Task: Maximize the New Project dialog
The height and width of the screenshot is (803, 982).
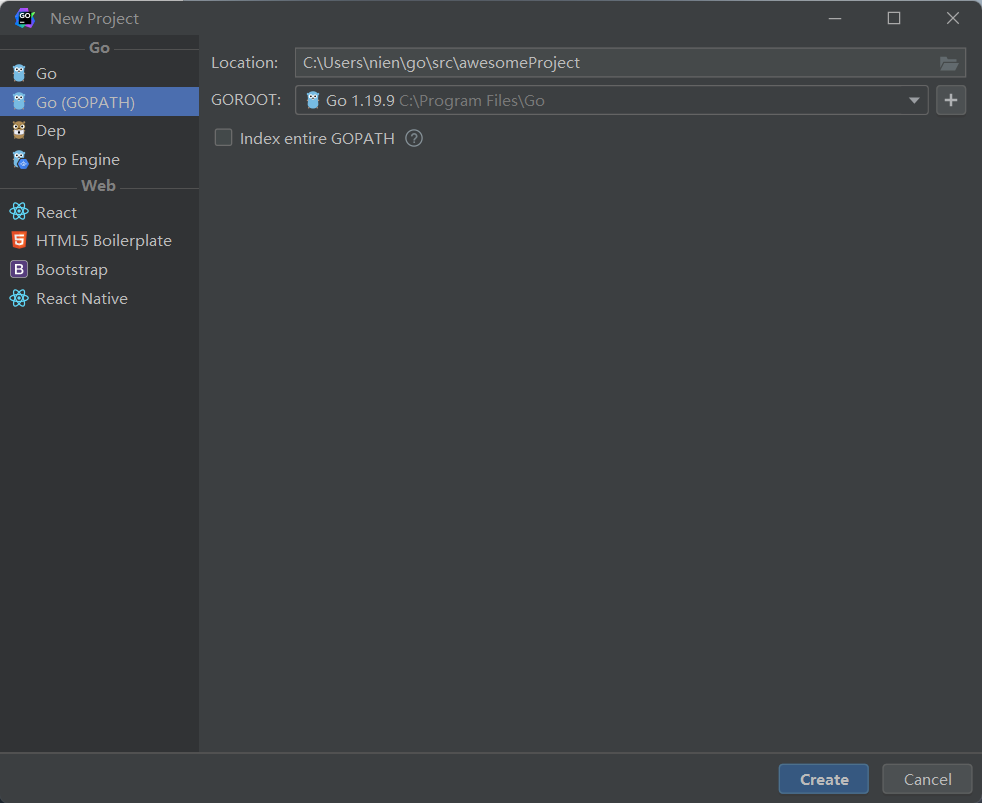Action: pos(894,18)
